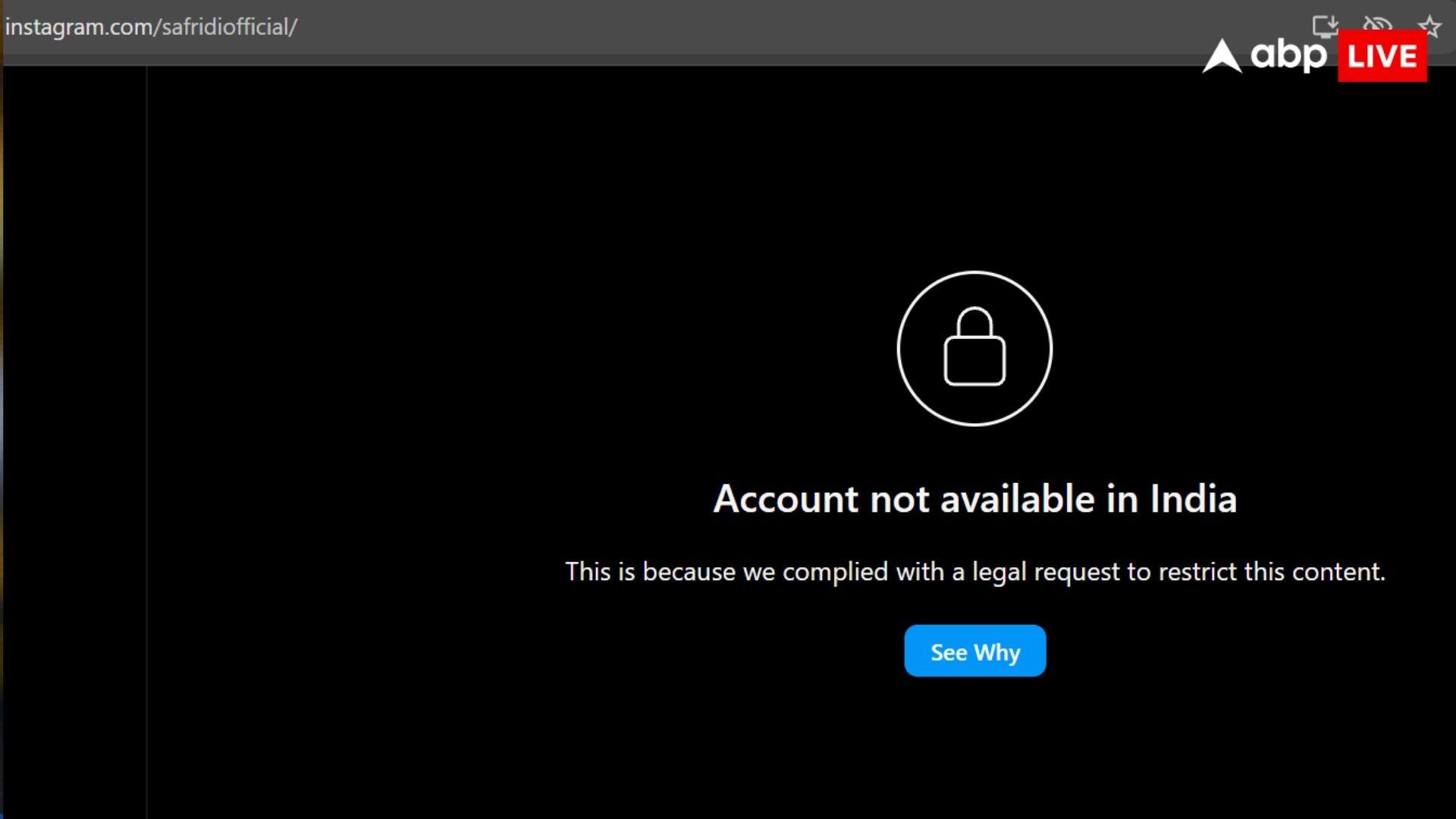The image size is (1456, 819).
Task: Click the install app icon in address bar
Action: pos(1325,26)
